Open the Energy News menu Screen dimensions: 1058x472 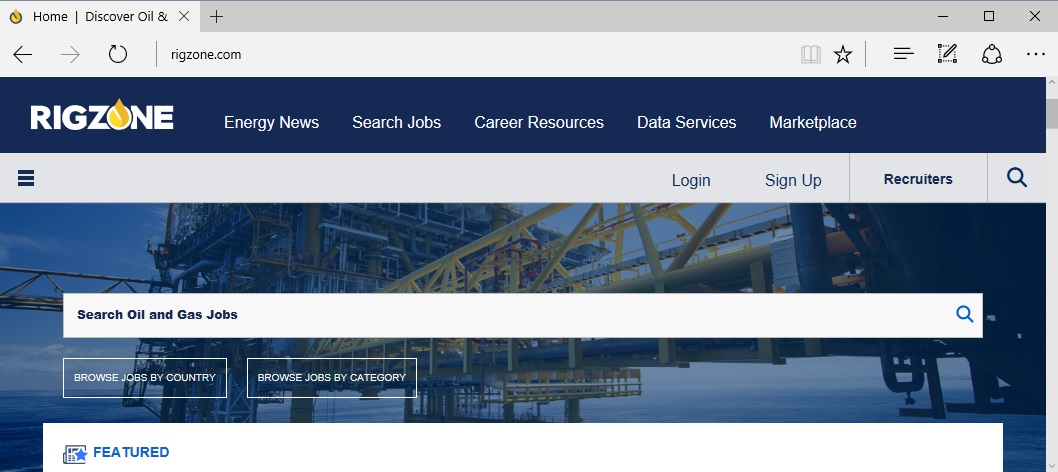point(271,122)
